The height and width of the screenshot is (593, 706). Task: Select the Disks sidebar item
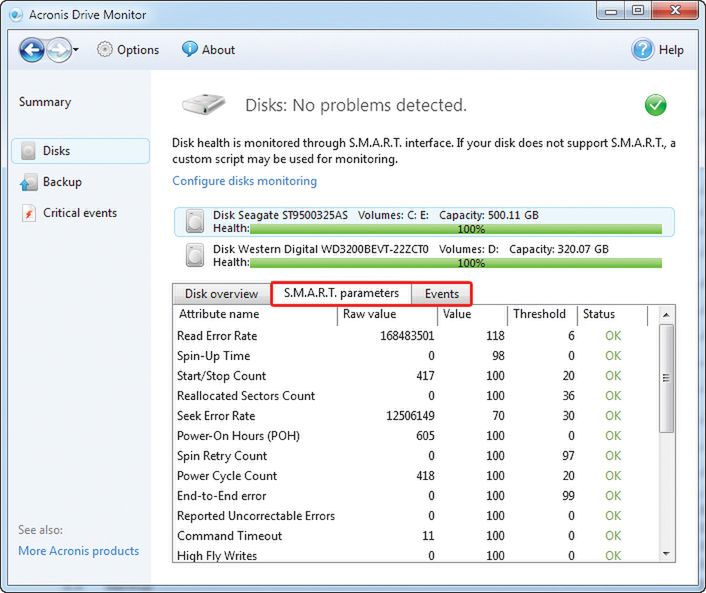[81, 151]
